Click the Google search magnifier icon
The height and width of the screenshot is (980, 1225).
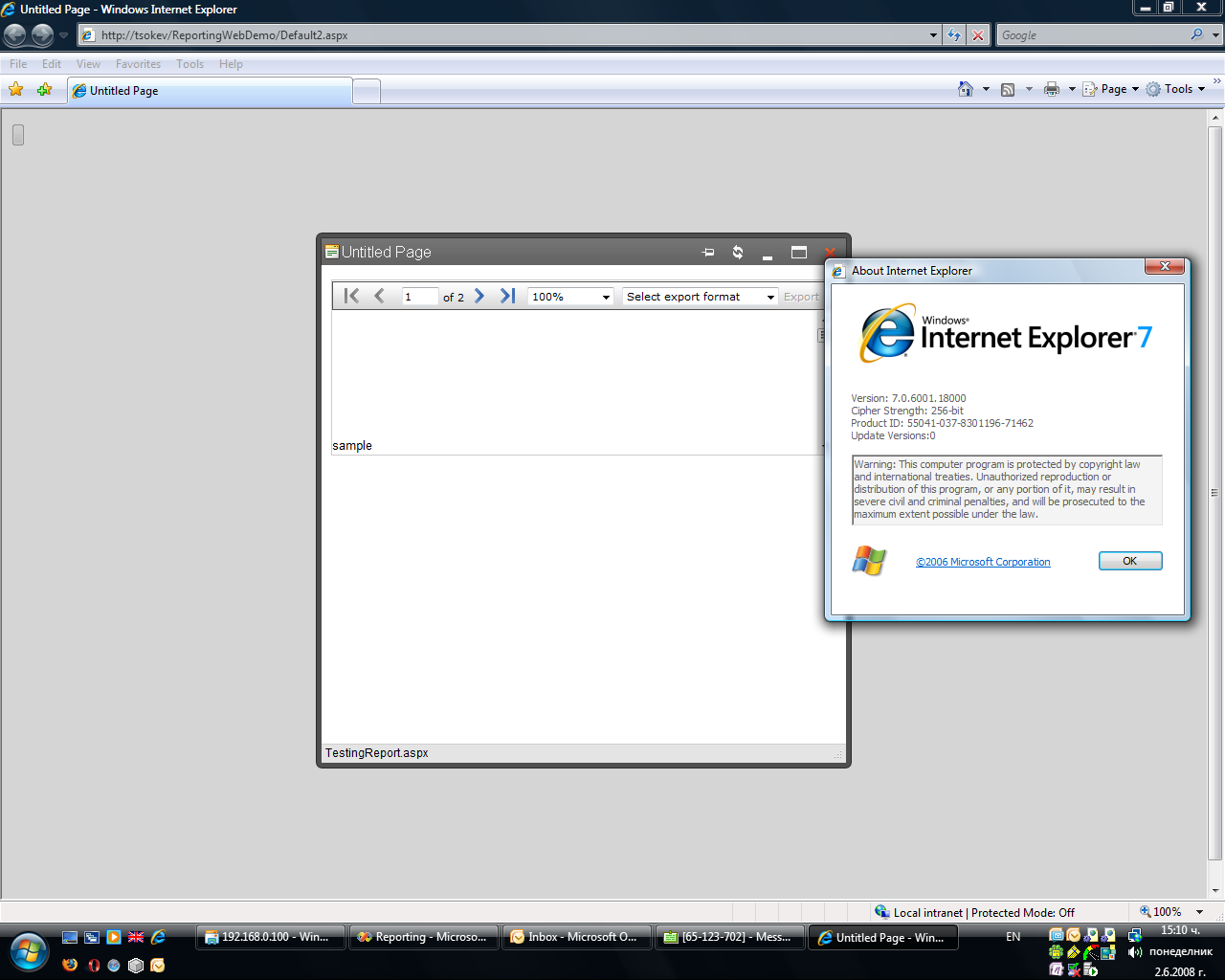(1197, 34)
